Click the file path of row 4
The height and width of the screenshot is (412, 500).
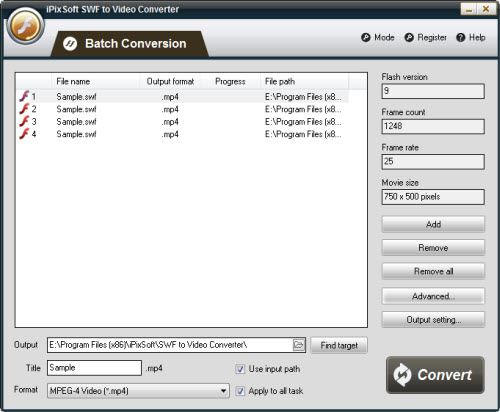[x=303, y=134]
